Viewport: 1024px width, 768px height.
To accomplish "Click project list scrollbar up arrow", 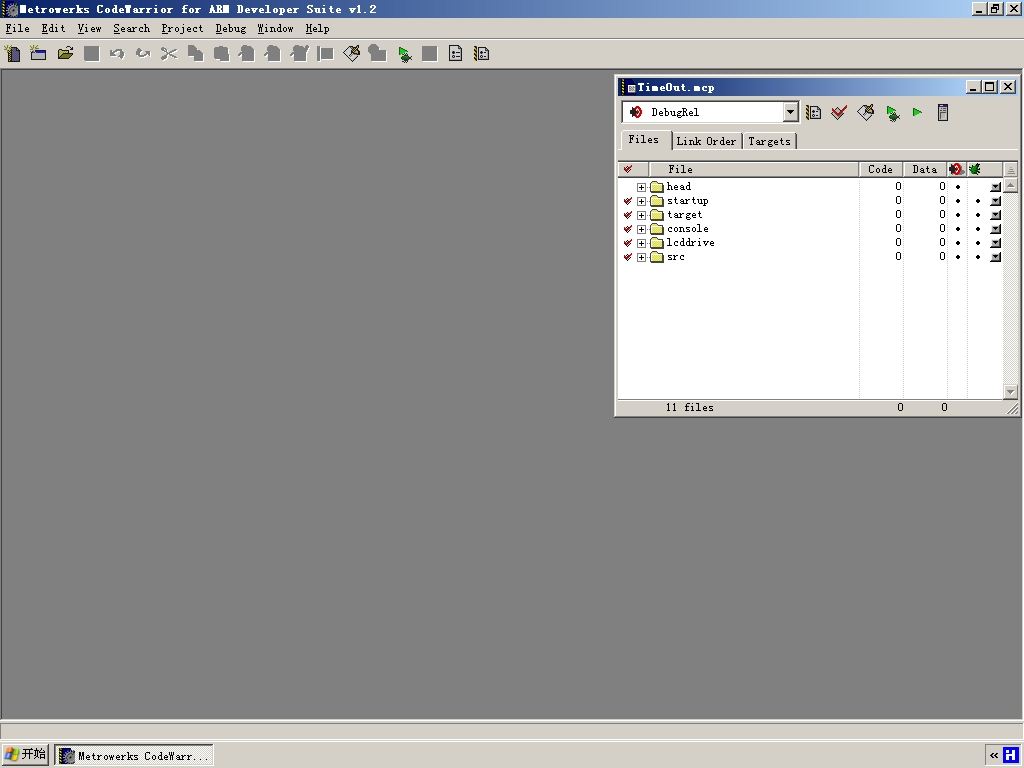I will 1010,185.
